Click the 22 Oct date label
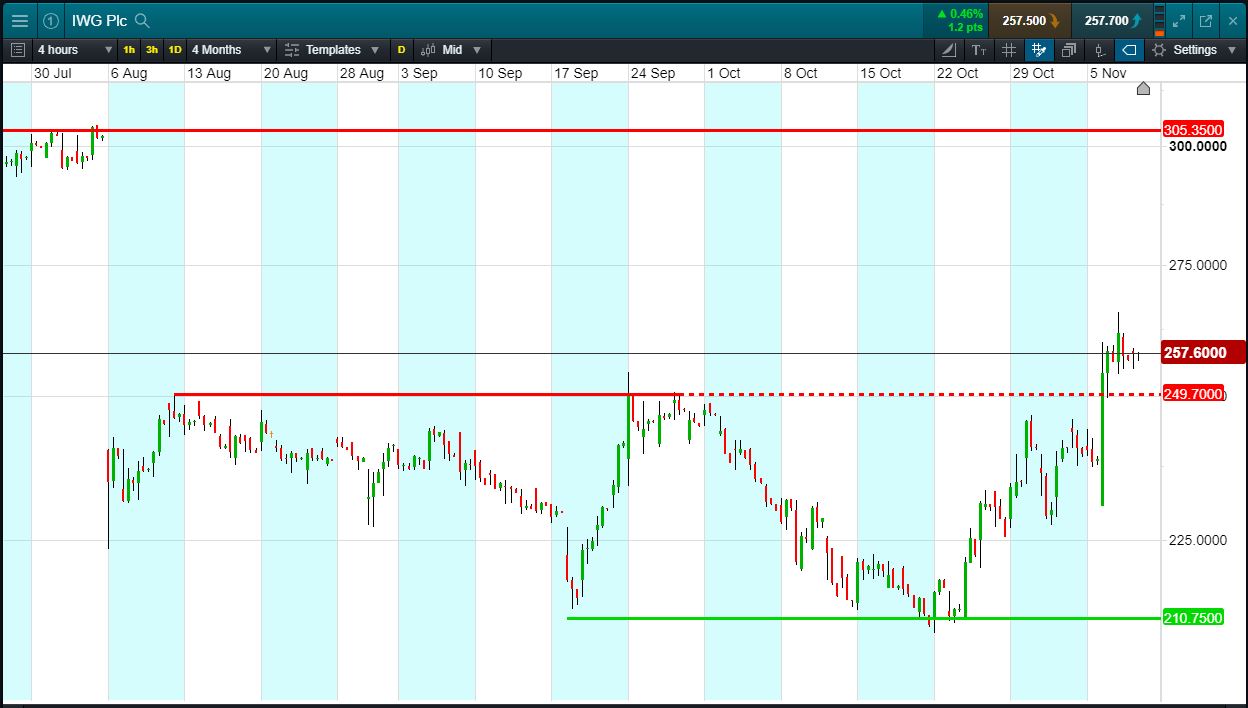This screenshot has height=708, width=1248. 957,73
